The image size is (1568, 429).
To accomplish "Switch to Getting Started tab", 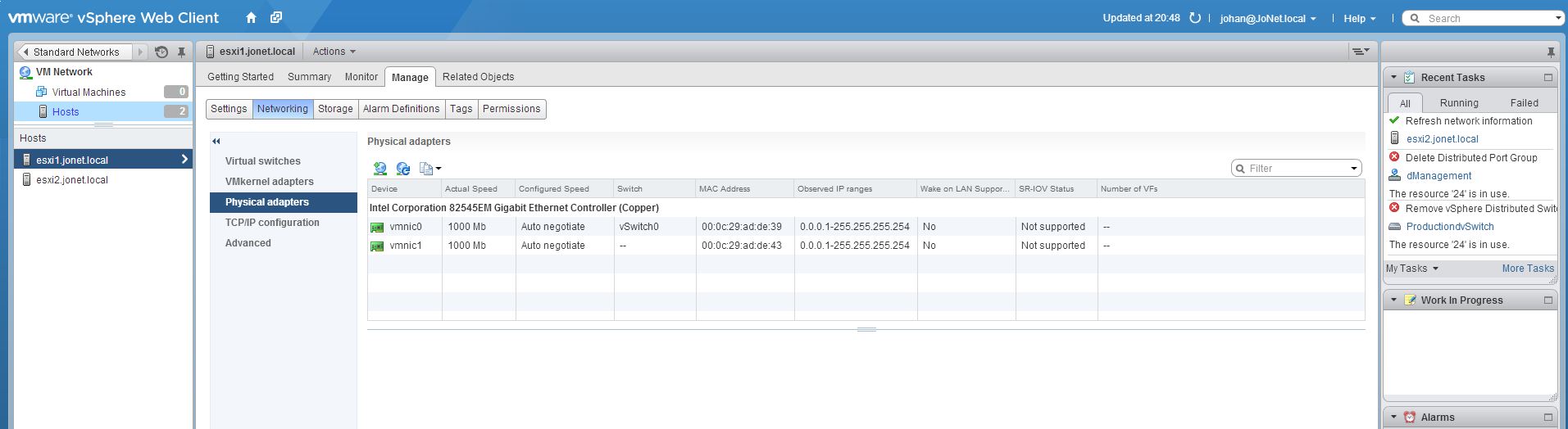I will pyautogui.click(x=240, y=76).
